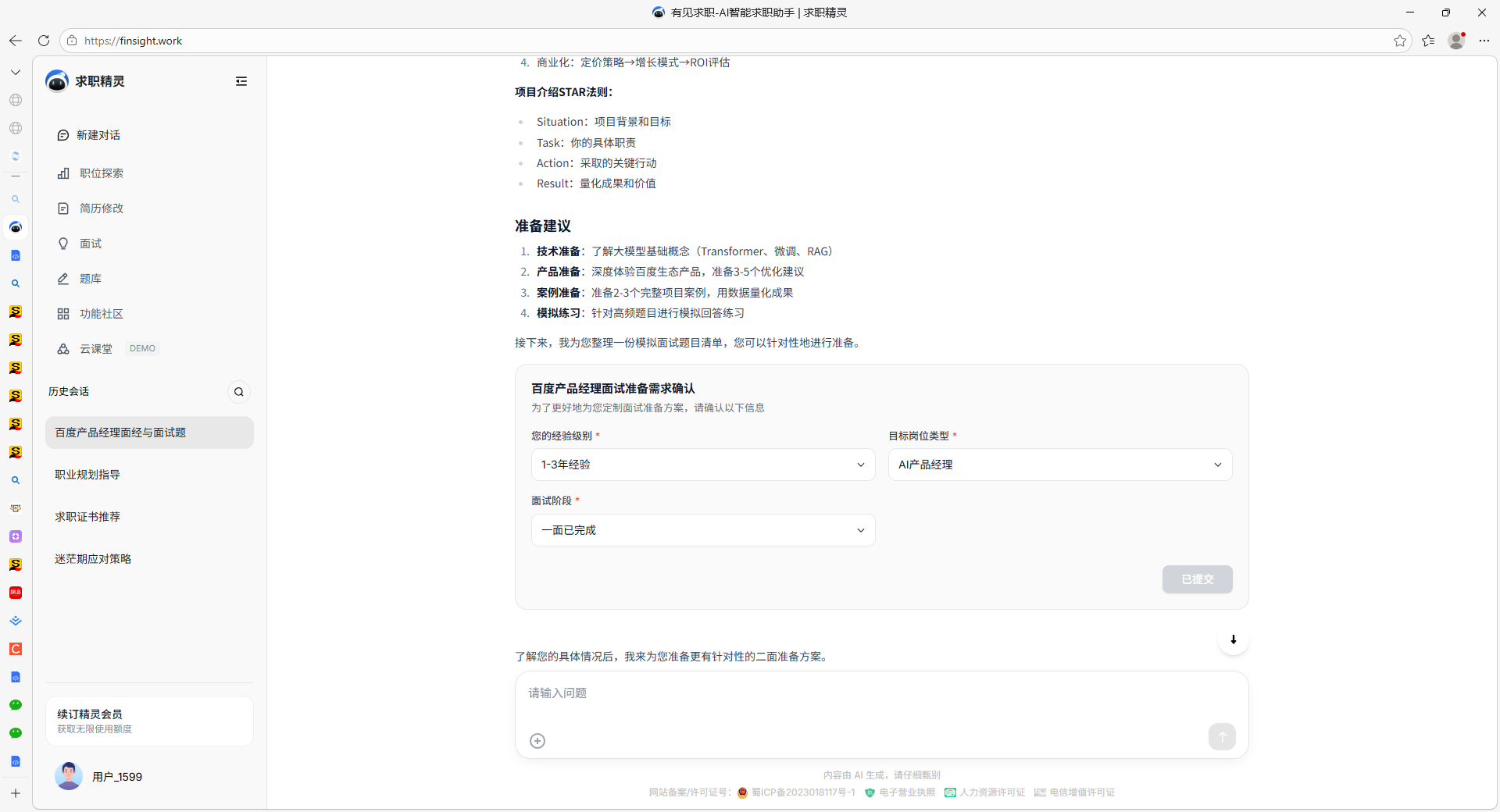1500x812 pixels.
Task: Open history chat 迷茫期应对策略
Action: 149,559
